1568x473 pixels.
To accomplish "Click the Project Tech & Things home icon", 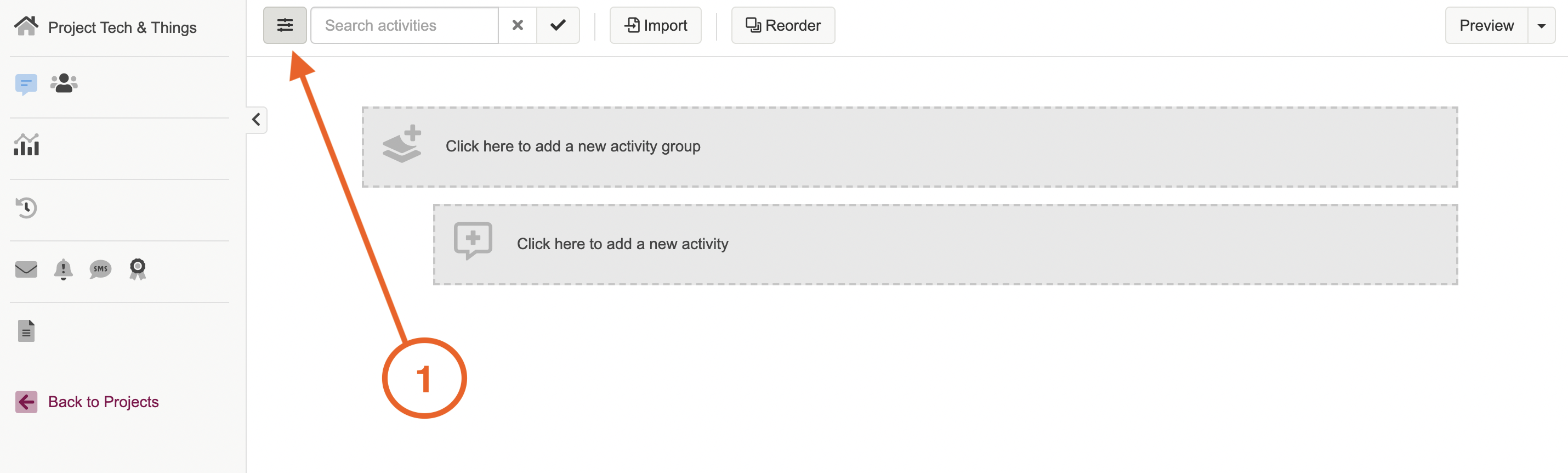I will (x=26, y=26).
